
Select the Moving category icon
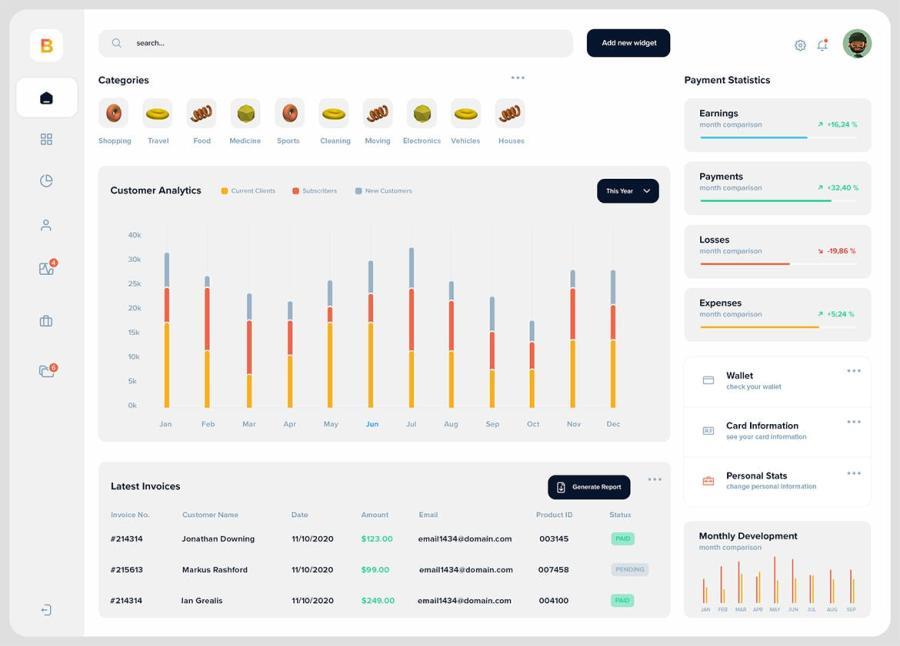[378, 113]
